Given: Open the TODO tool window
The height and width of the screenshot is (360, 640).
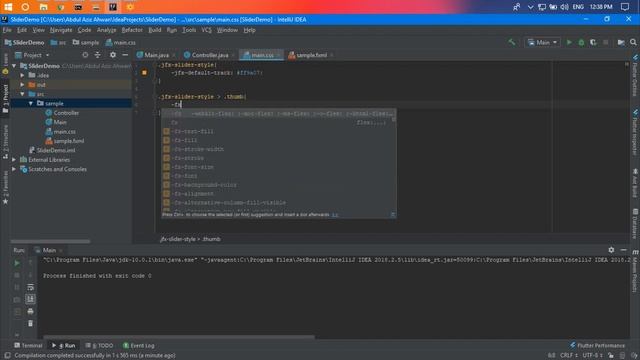Looking at the screenshot, I should (99, 345).
